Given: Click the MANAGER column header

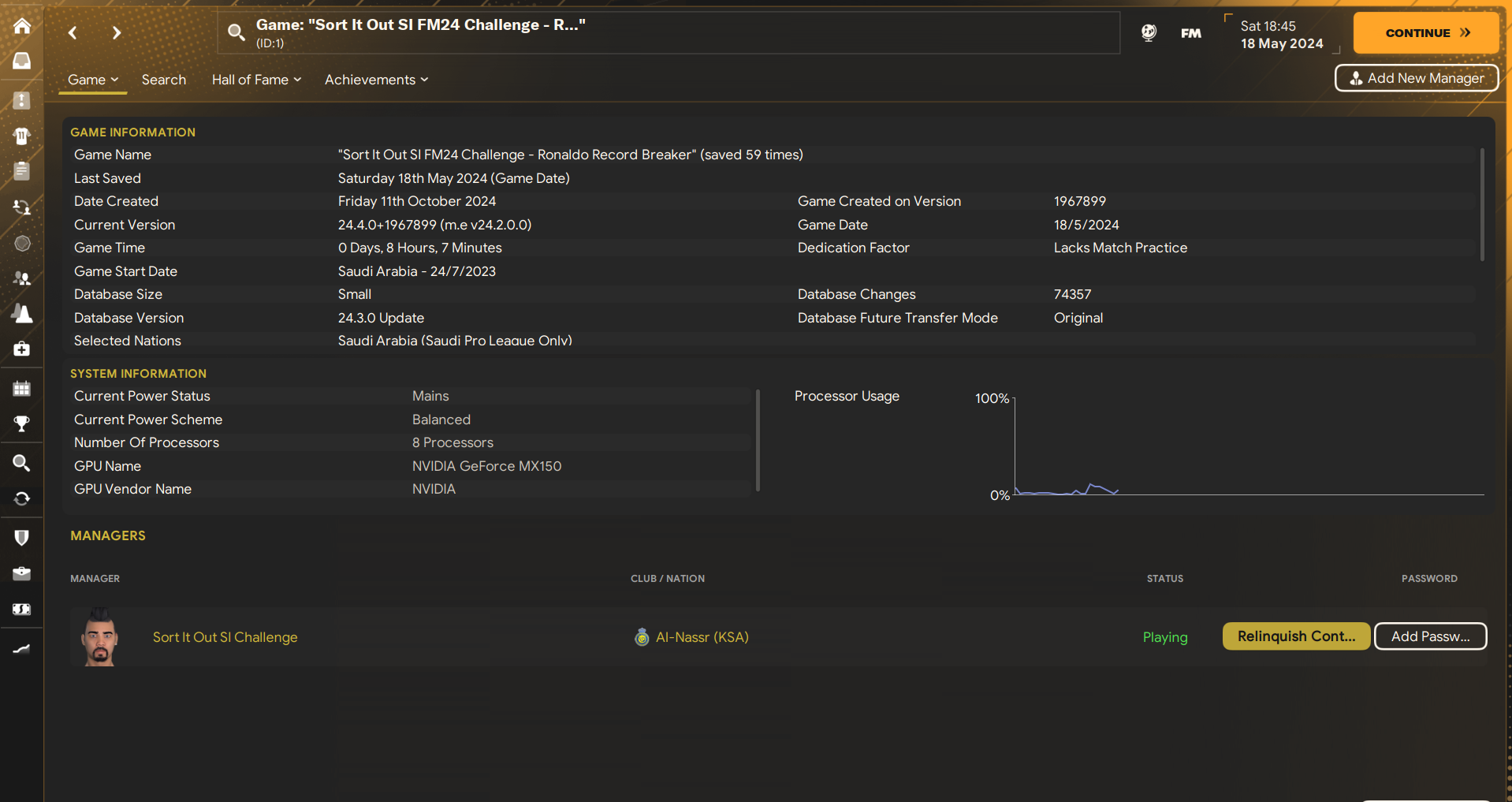Looking at the screenshot, I should 95,578.
